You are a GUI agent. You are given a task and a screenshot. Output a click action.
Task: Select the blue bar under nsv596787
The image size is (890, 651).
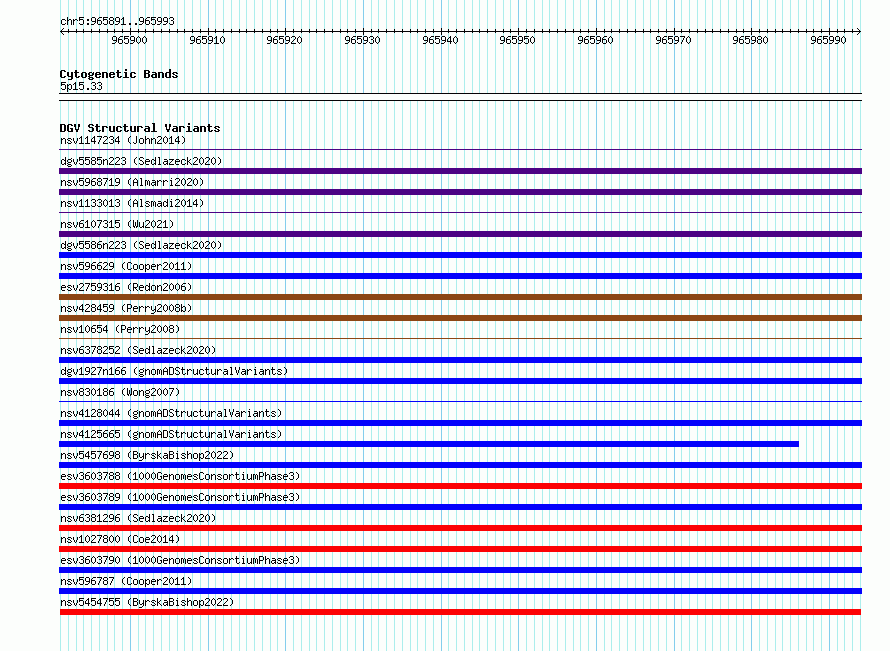[460, 591]
